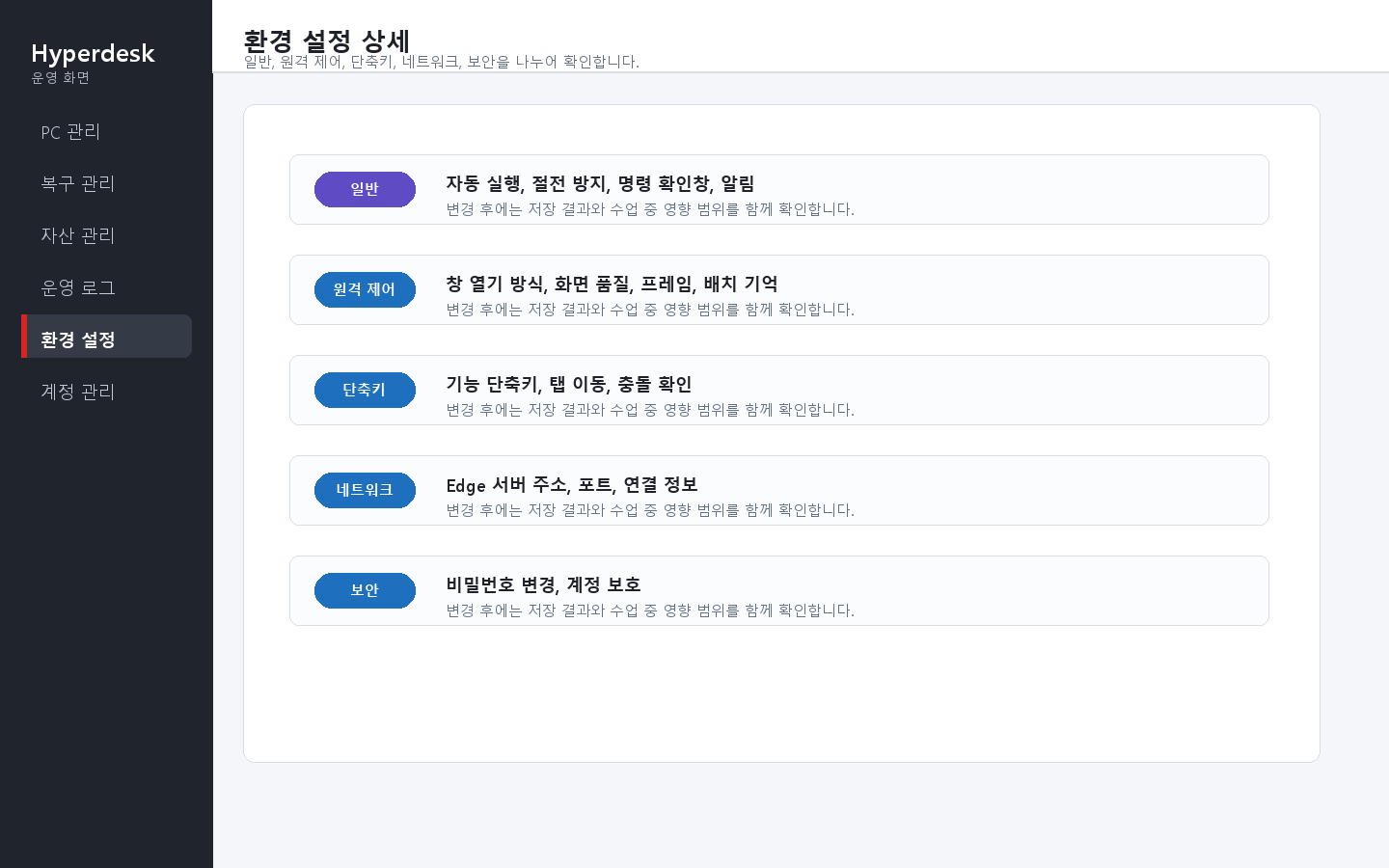
Task: Click heading '비밀번호 변경, 계정 보호'
Action: pyautogui.click(x=543, y=584)
